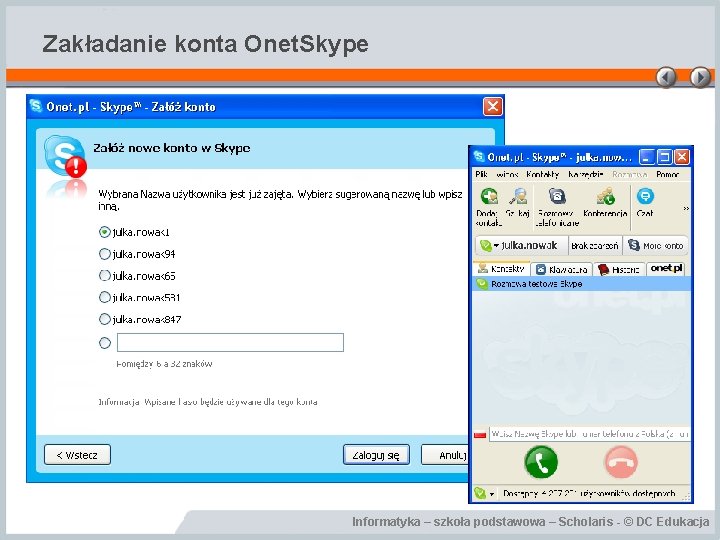Open julka.nowak status dropdown

496,246
